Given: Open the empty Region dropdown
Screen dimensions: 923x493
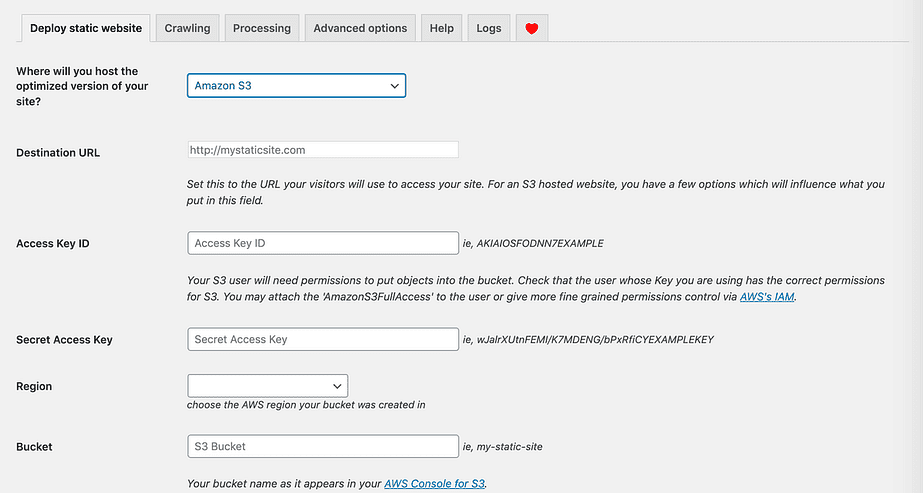Looking at the screenshot, I should [267, 386].
